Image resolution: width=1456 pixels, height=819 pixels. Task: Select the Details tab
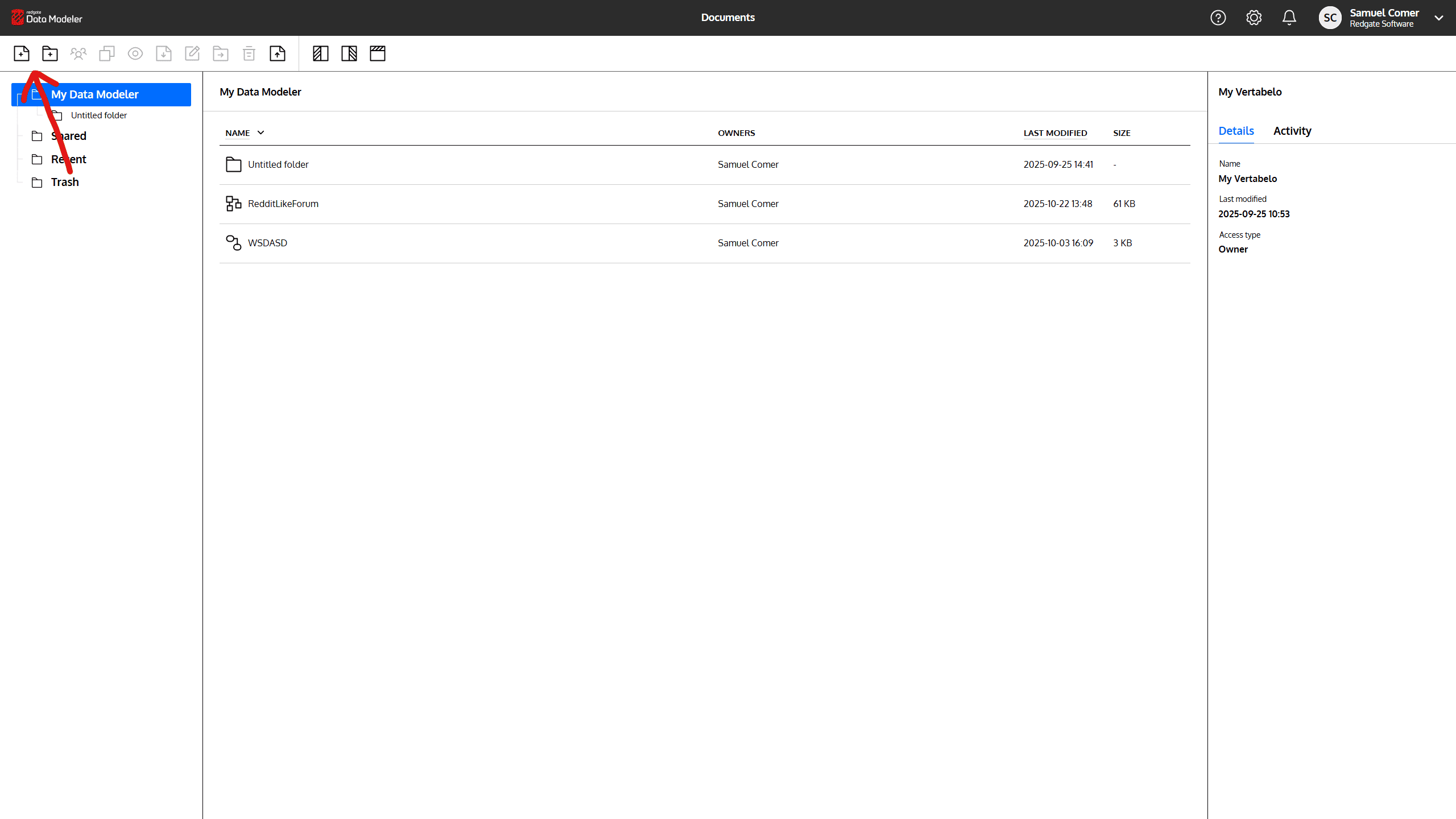(x=1236, y=131)
